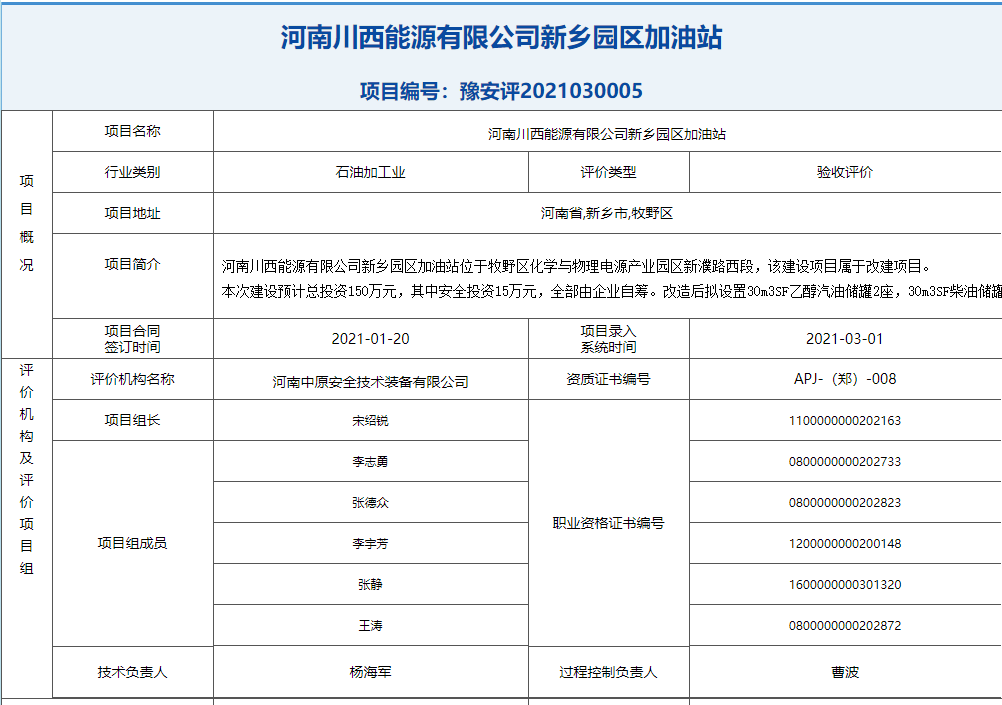This screenshot has width=1002, height=705.
Task: Select certificate number APJ-（郑）-008
Action: 845,379
